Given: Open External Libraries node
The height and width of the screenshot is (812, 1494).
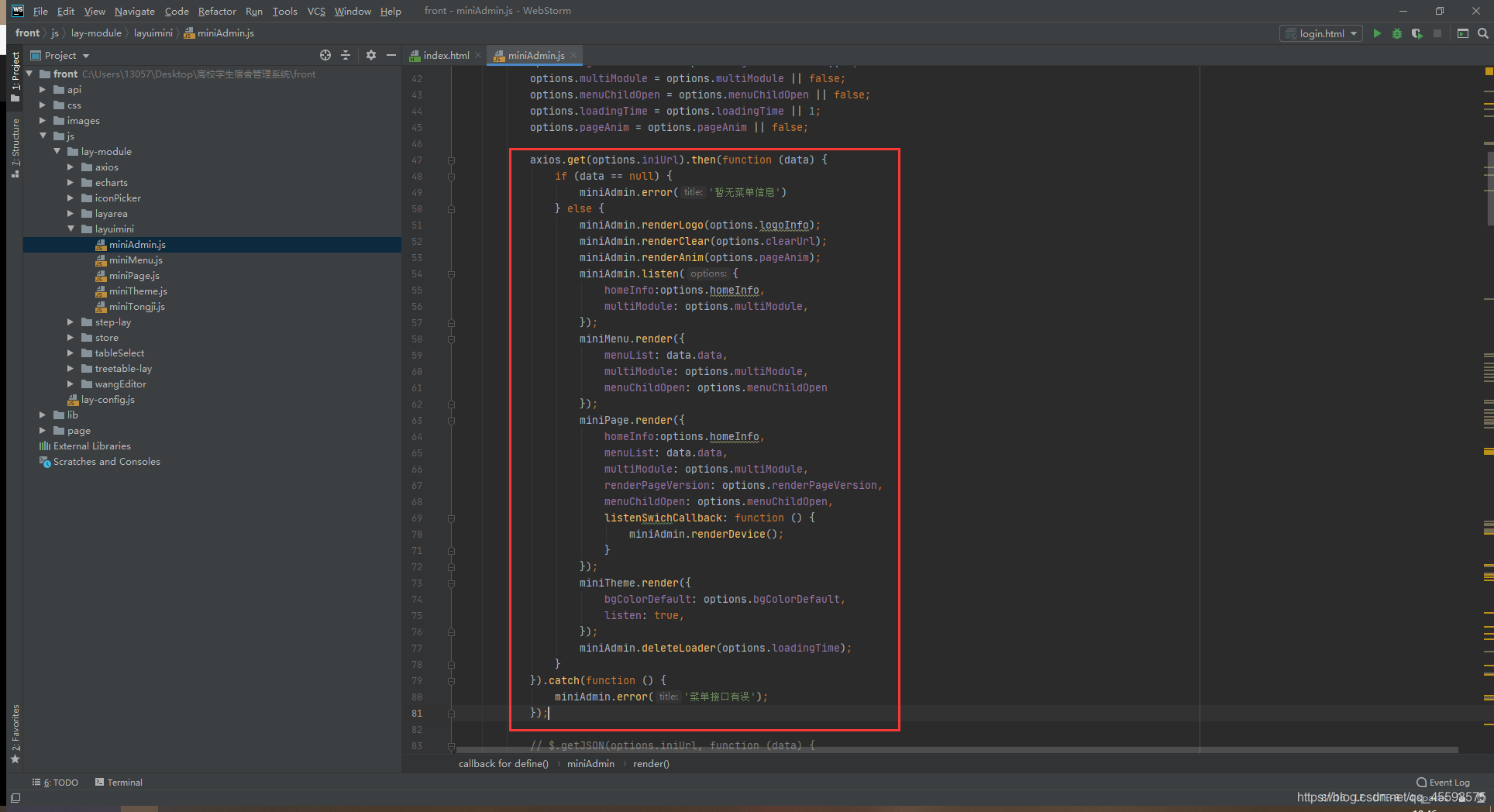Looking at the screenshot, I should [91, 446].
